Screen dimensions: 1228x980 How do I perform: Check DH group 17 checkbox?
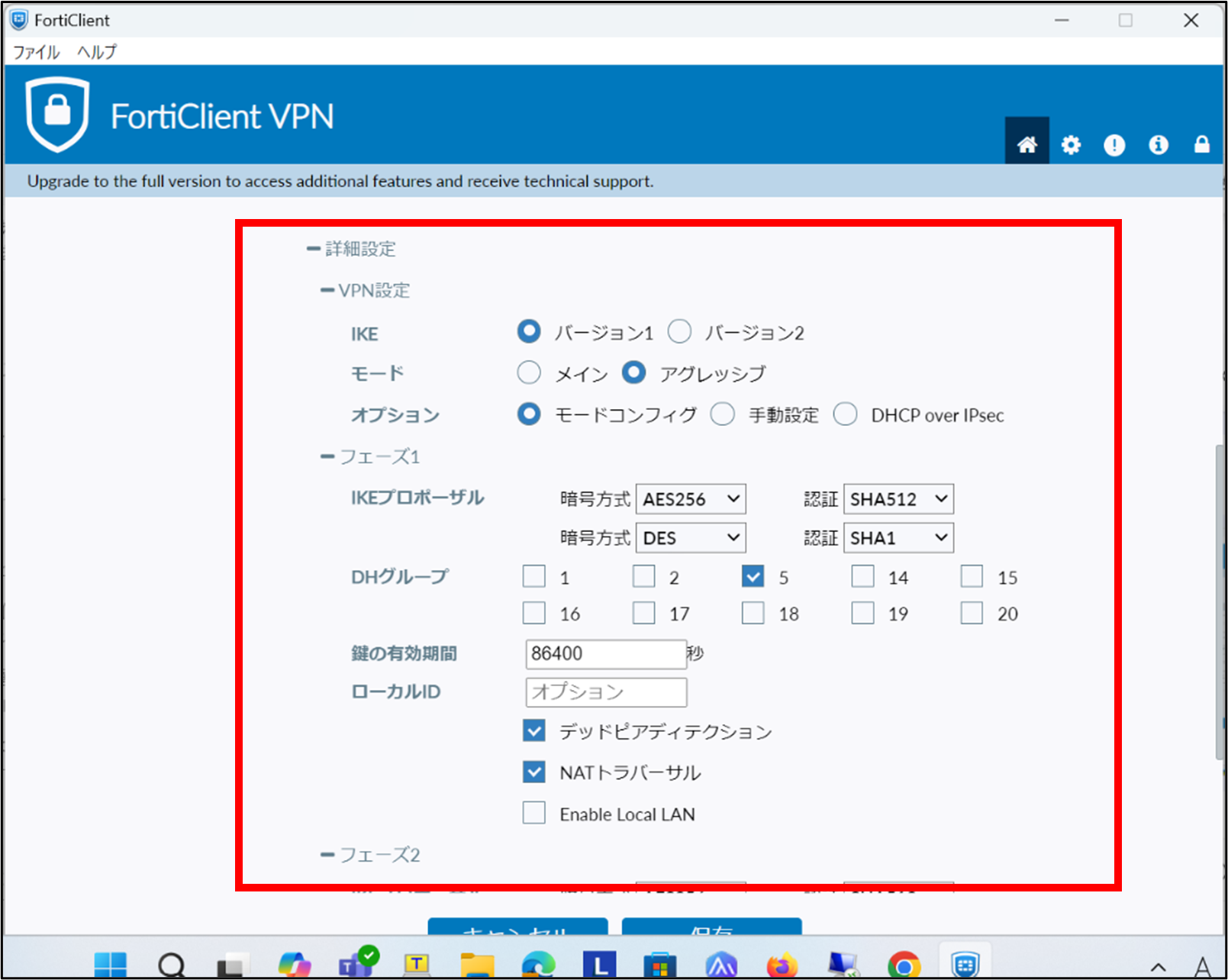pyautogui.click(x=644, y=613)
